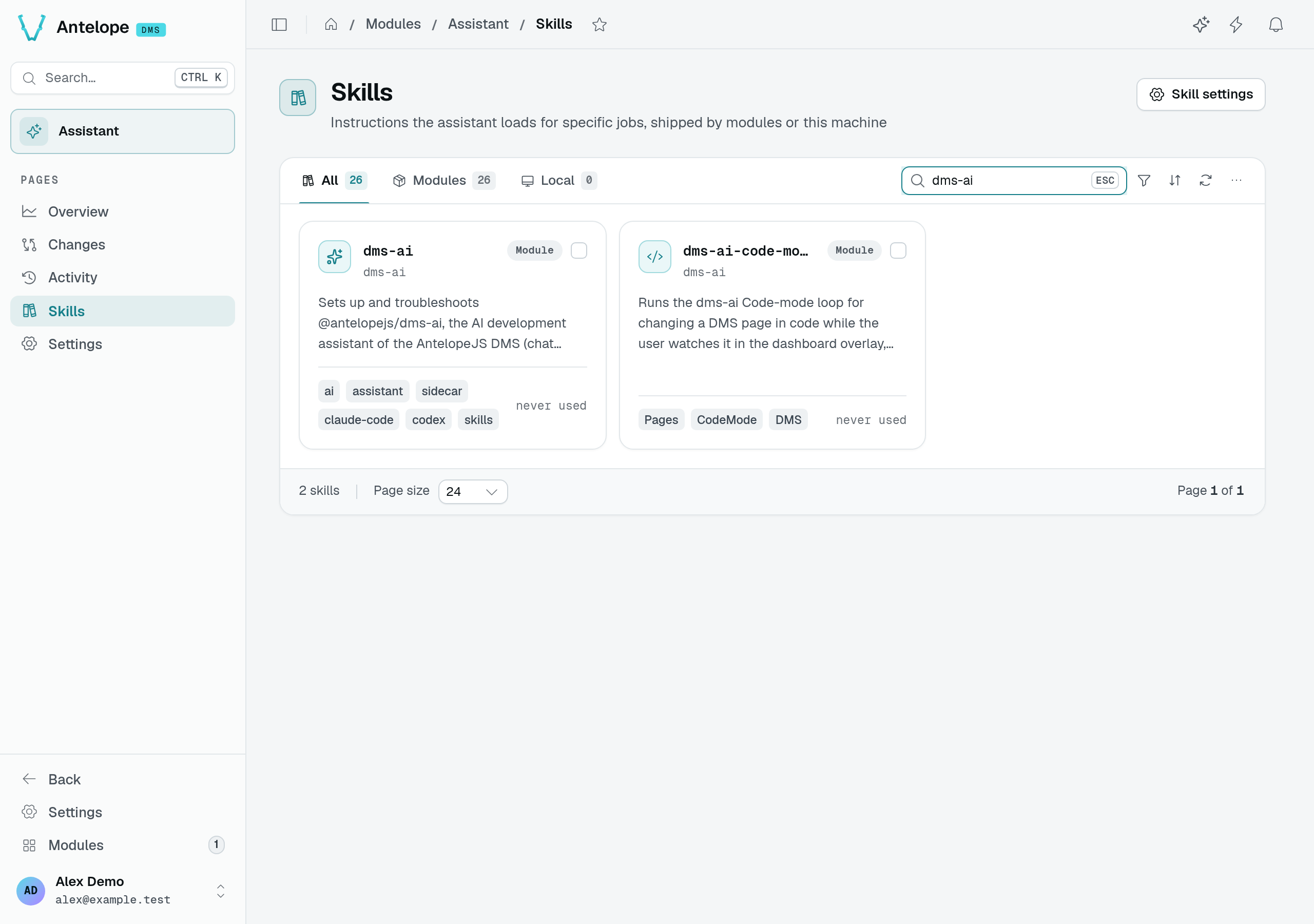This screenshot has height=924, width=1314.
Task: Click the skills search magnifier icon
Action: [917, 180]
